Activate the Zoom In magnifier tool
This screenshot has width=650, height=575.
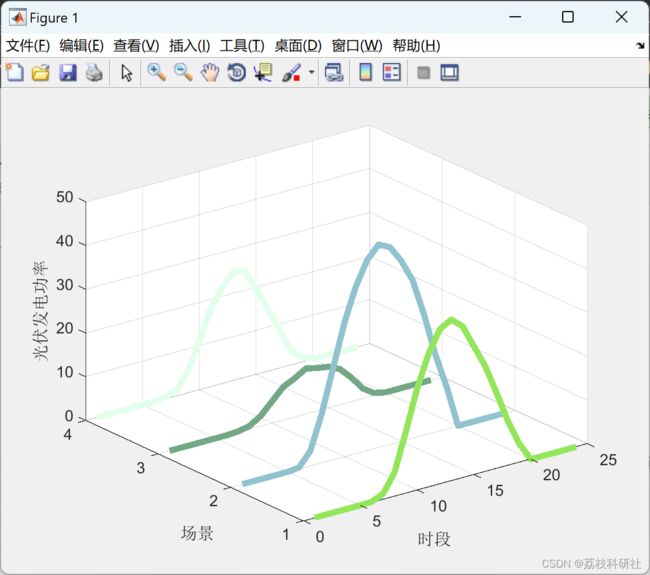click(157, 73)
